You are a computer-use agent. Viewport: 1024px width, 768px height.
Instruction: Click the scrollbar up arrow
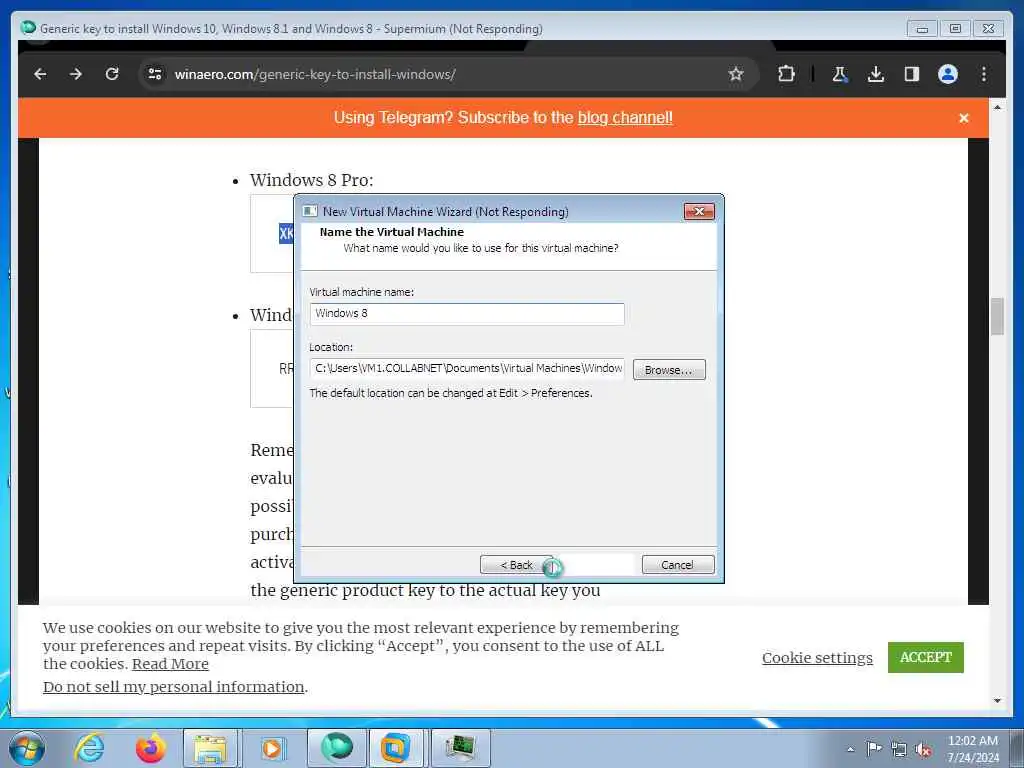tap(997, 106)
